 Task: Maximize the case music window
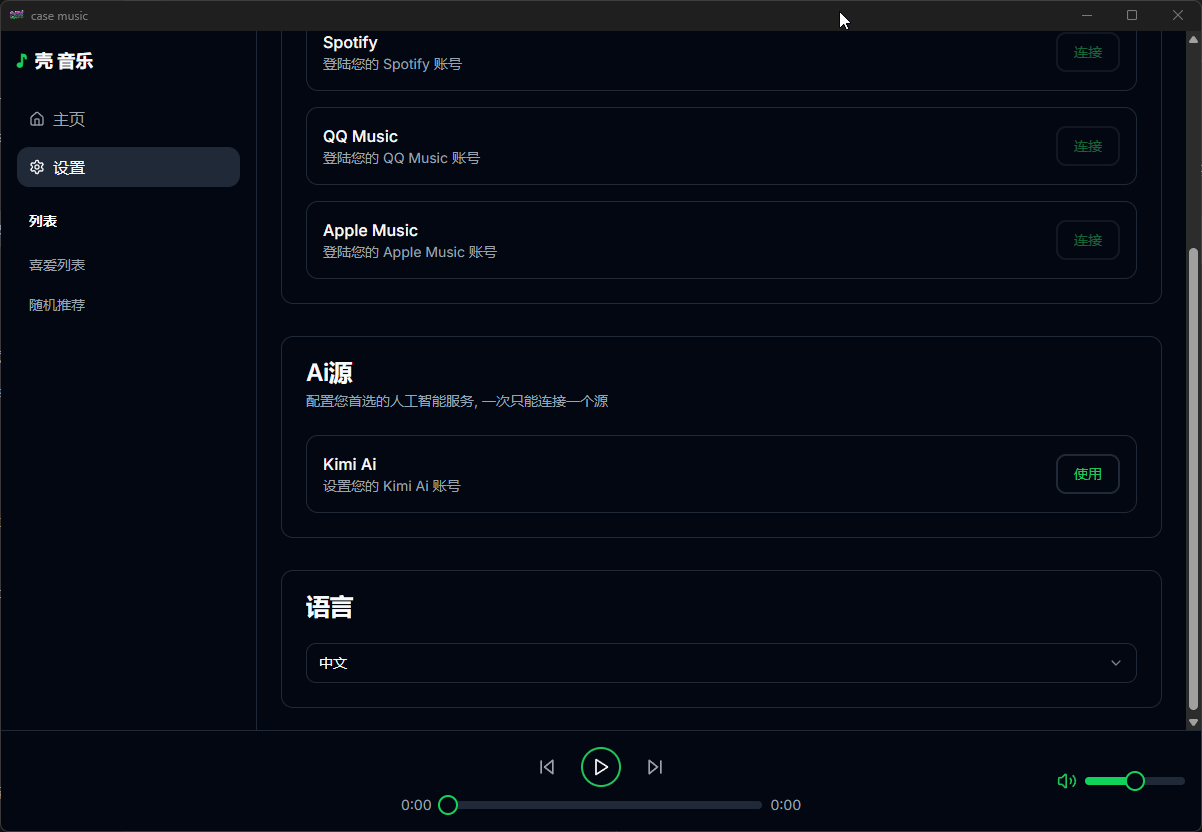tap(1132, 15)
